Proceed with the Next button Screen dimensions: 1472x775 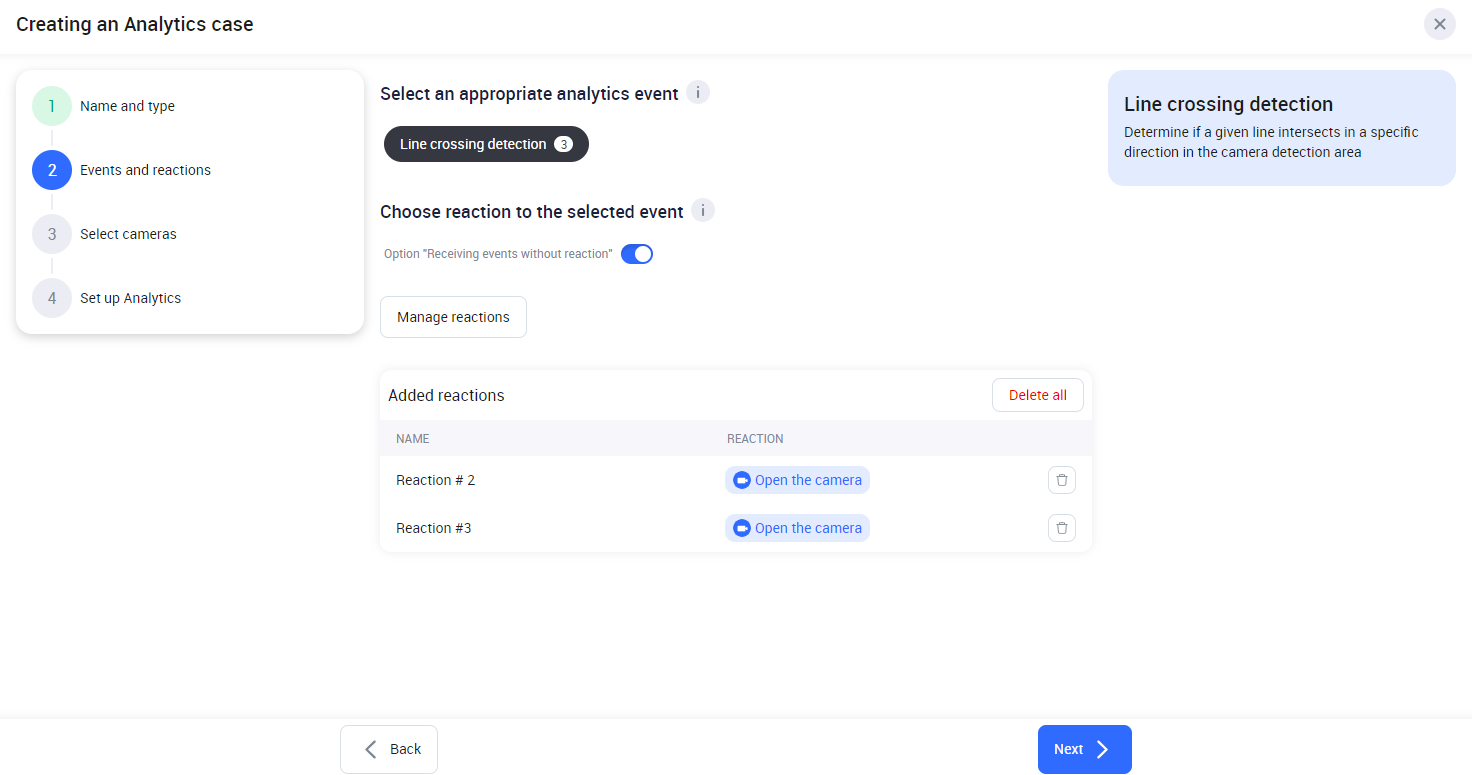tap(1084, 749)
